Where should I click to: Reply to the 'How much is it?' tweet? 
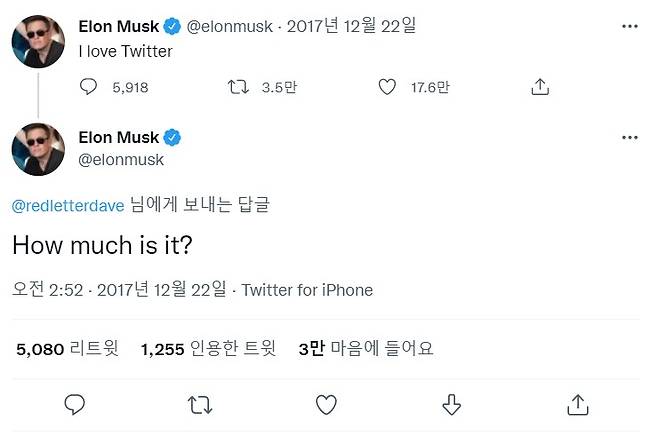(x=76, y=404)
